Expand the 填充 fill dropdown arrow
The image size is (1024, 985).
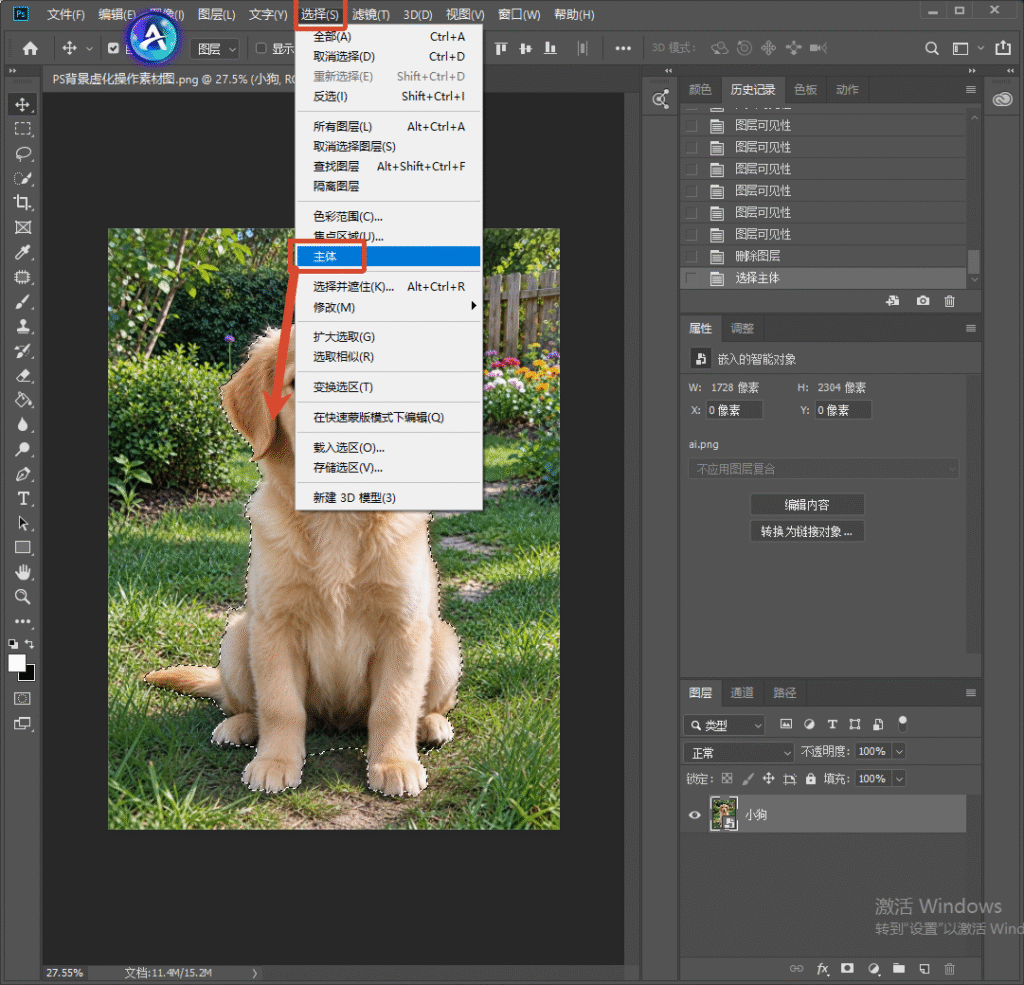point(899,779)
